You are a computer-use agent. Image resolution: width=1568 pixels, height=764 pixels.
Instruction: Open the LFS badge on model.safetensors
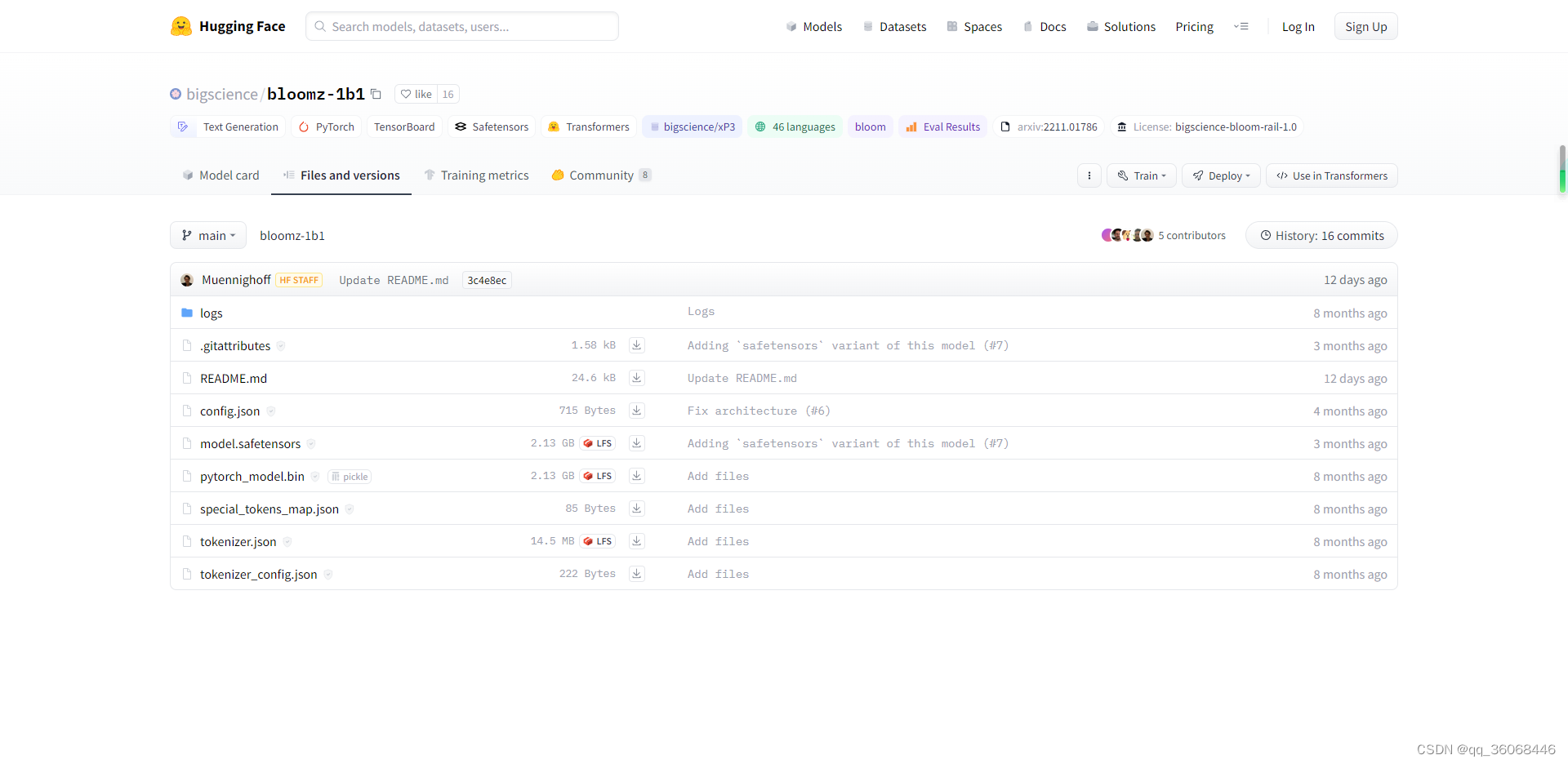[598, 443]
